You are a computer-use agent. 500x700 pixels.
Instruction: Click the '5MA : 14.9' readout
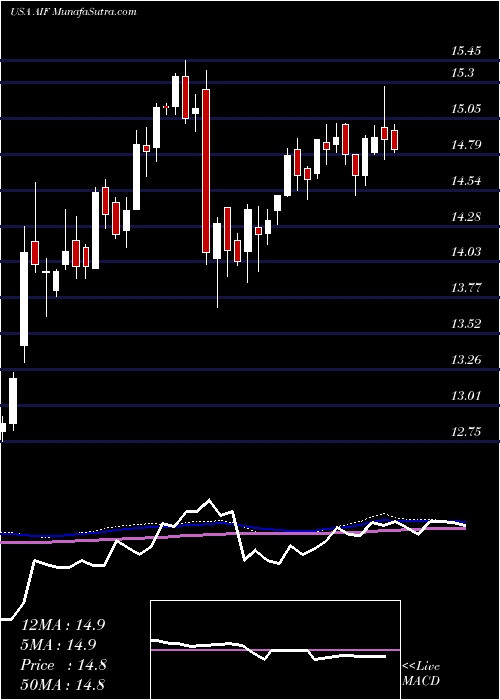60,645
